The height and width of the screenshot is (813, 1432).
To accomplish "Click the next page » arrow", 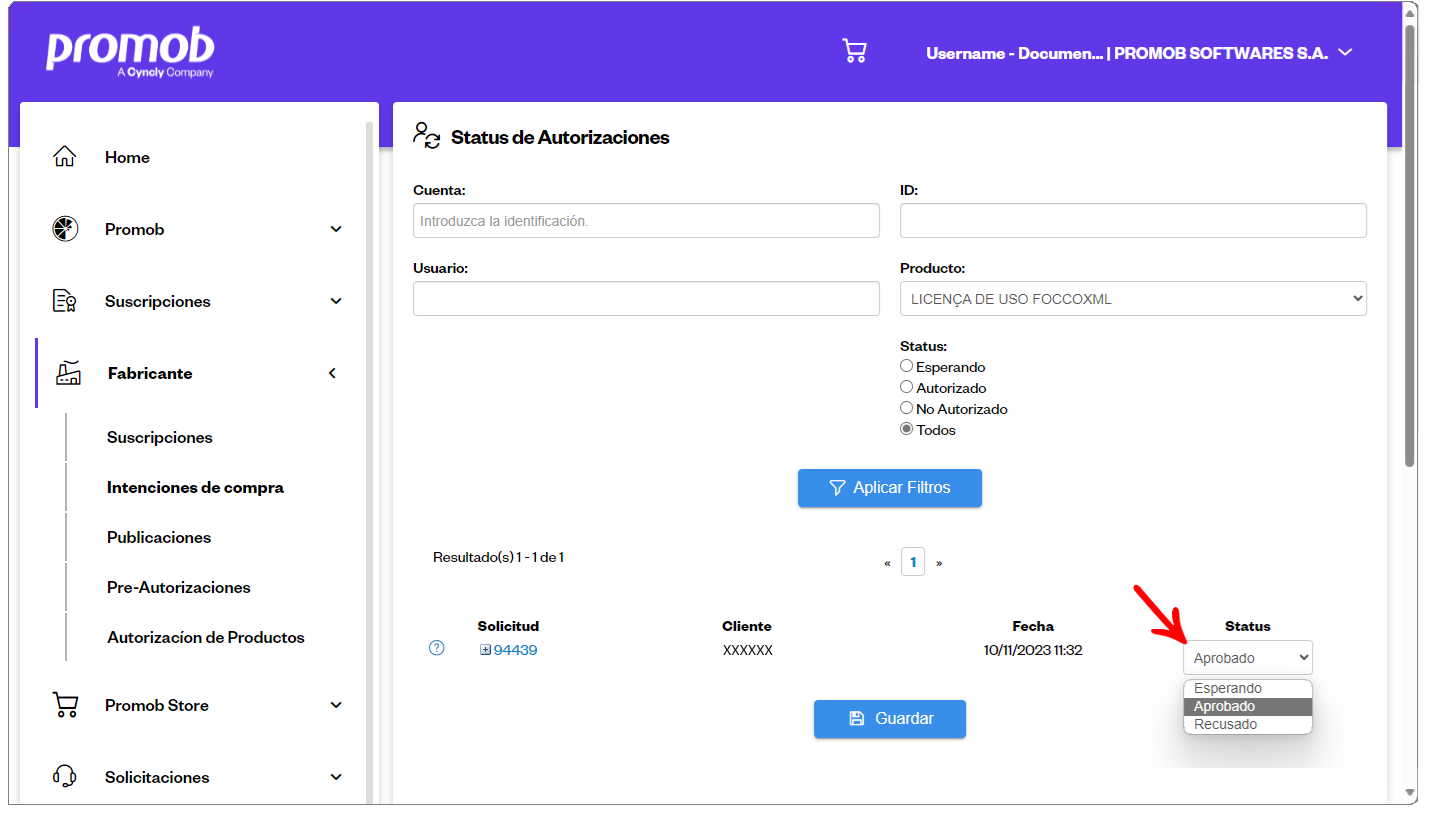I will coord(939,563).
